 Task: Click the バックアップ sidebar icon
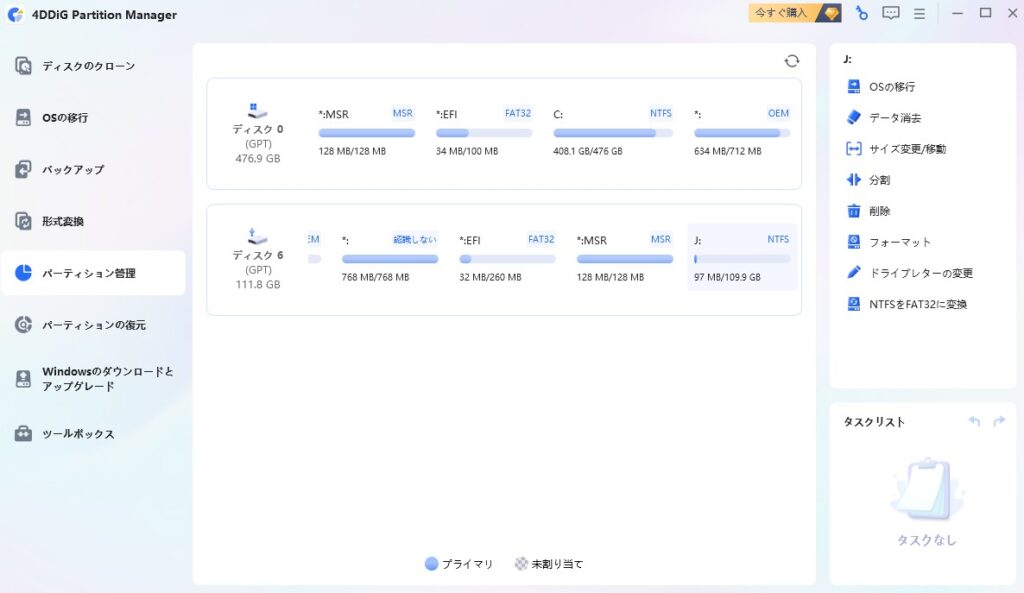pos(24,170)
